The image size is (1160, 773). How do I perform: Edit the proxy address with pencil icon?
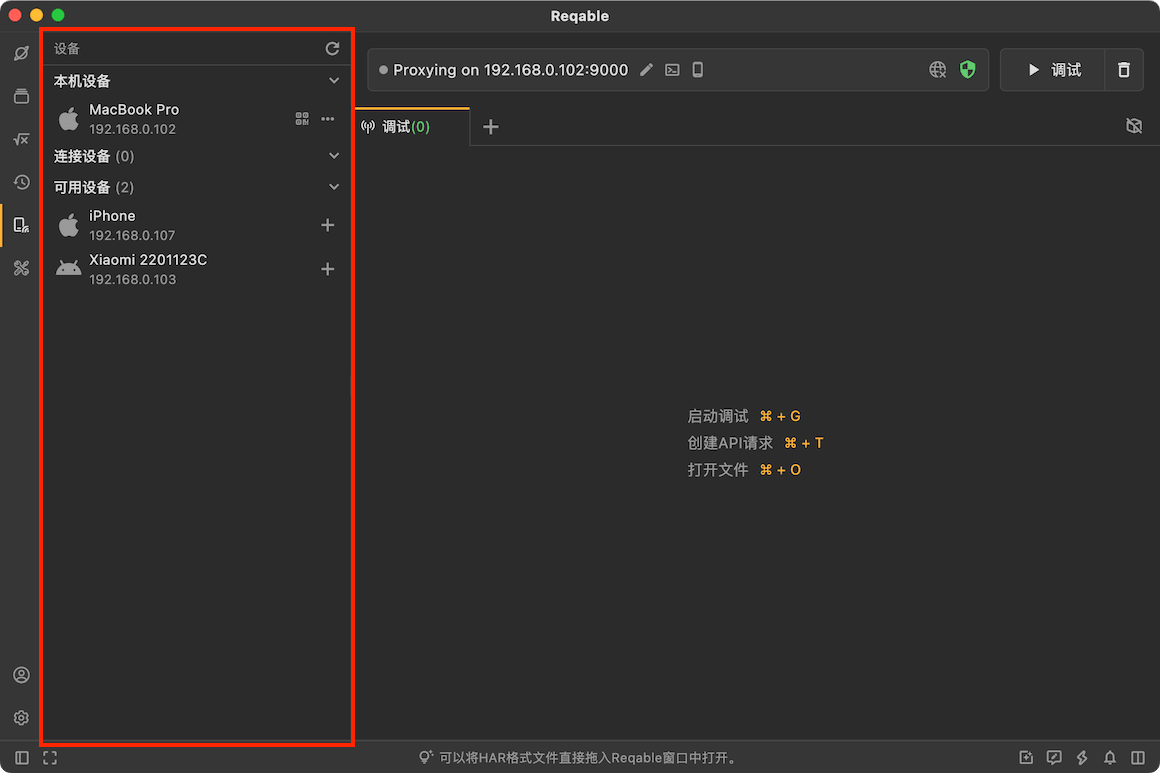(647, 70)
